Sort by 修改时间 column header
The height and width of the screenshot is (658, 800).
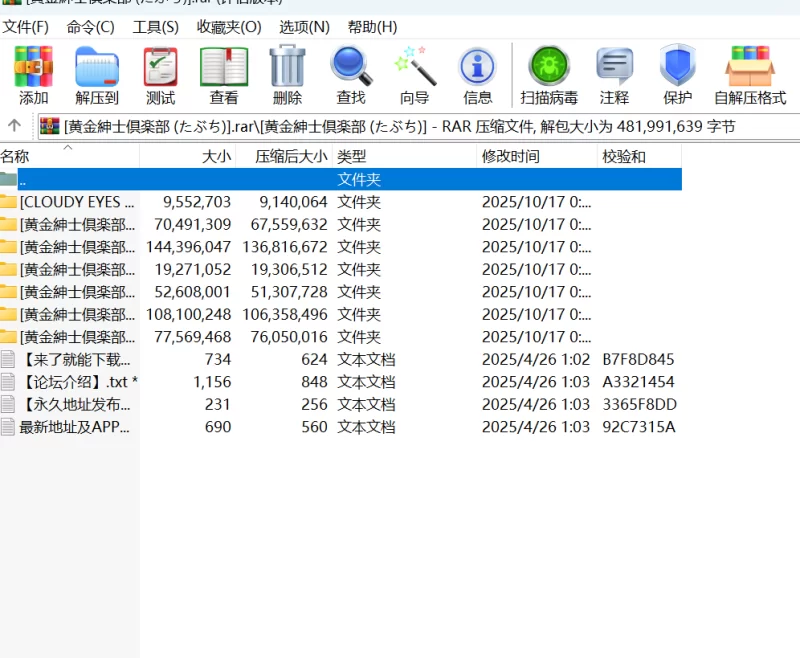pos(537,156)
